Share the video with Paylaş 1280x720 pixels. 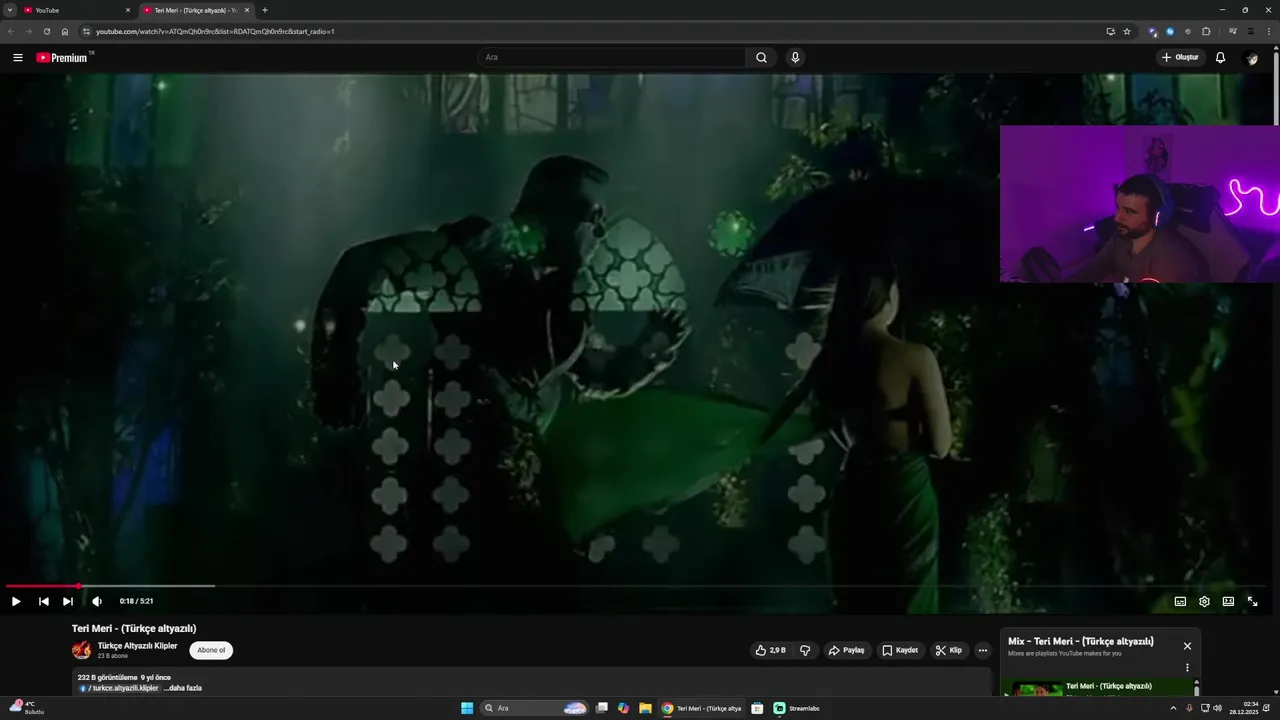click(846, 650)
